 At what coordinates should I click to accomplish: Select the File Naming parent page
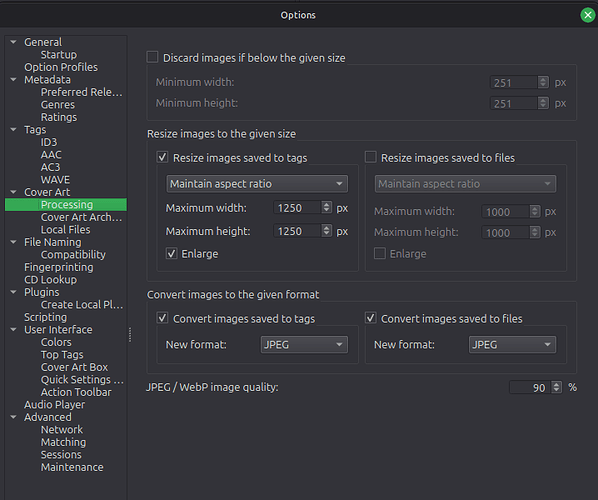53,242
